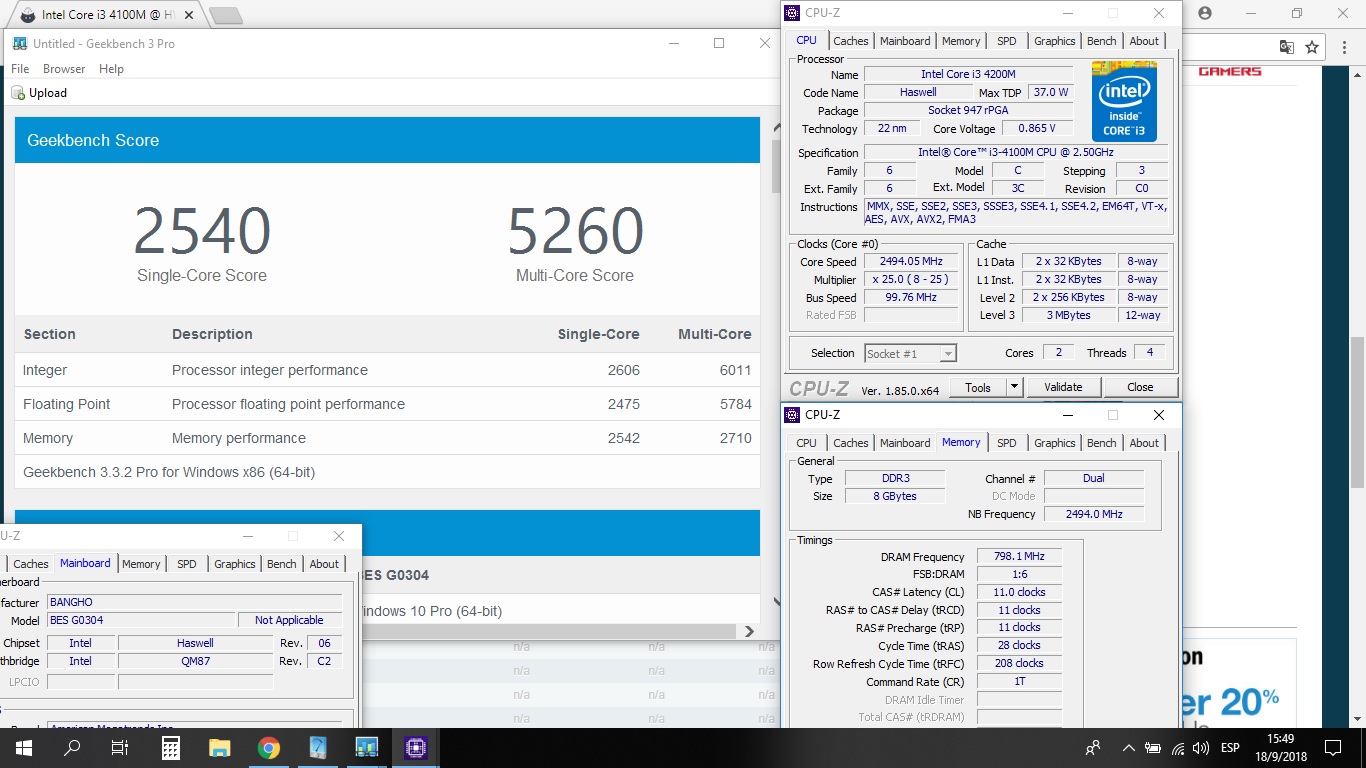Viewport: 1366px width, 768px height.
Task: Click the Geekbench results scroll-down arrow
Action: coord(778,602)
